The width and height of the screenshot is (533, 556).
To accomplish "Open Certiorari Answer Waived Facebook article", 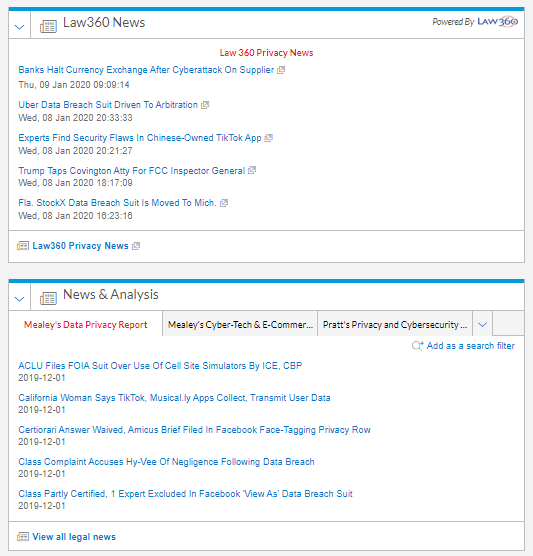I will pyautogui.click(x=194, y=430).
